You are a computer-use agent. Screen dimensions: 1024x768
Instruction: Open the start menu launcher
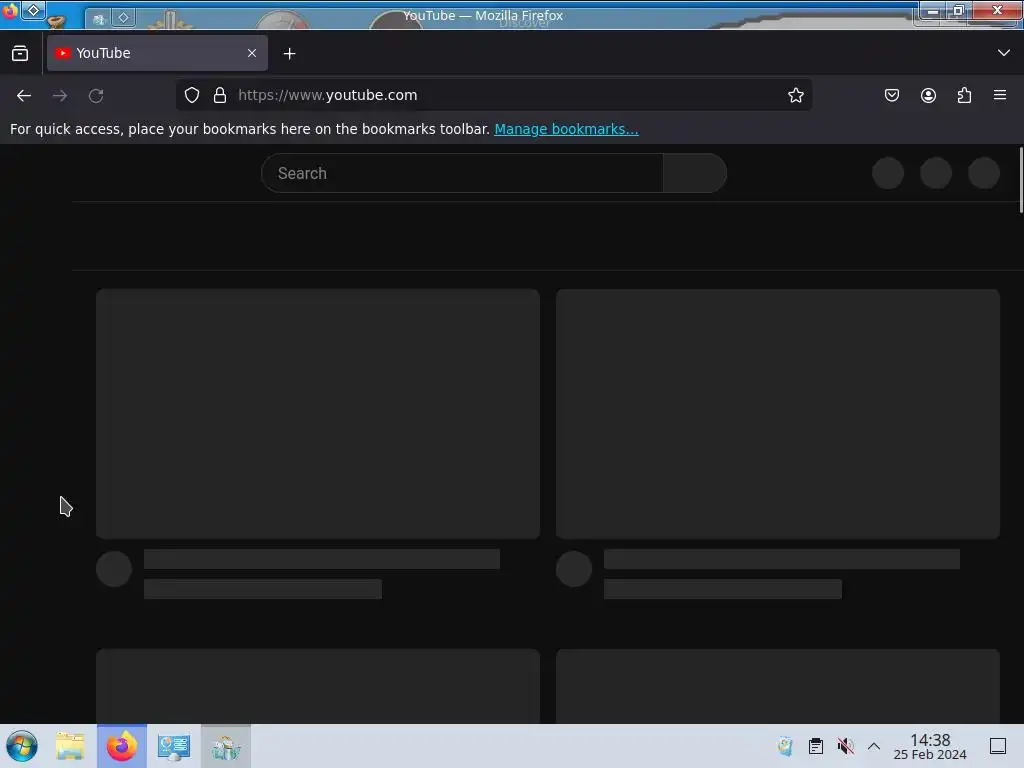tap(22, 746)
